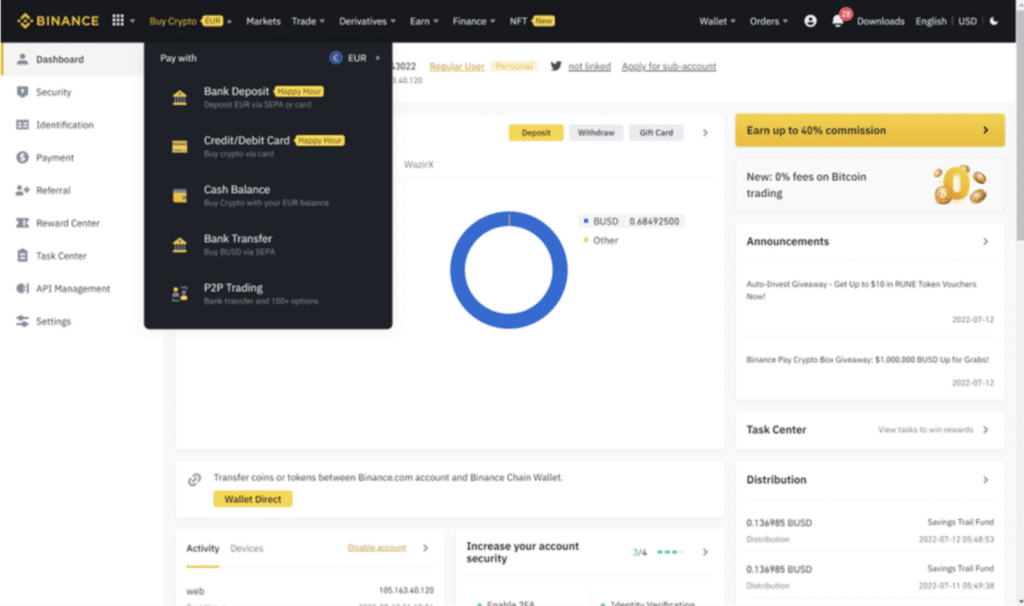This screenshot has width=1024, height=606.
Task: Expand the Finance menu
Action: coord(473,21)
